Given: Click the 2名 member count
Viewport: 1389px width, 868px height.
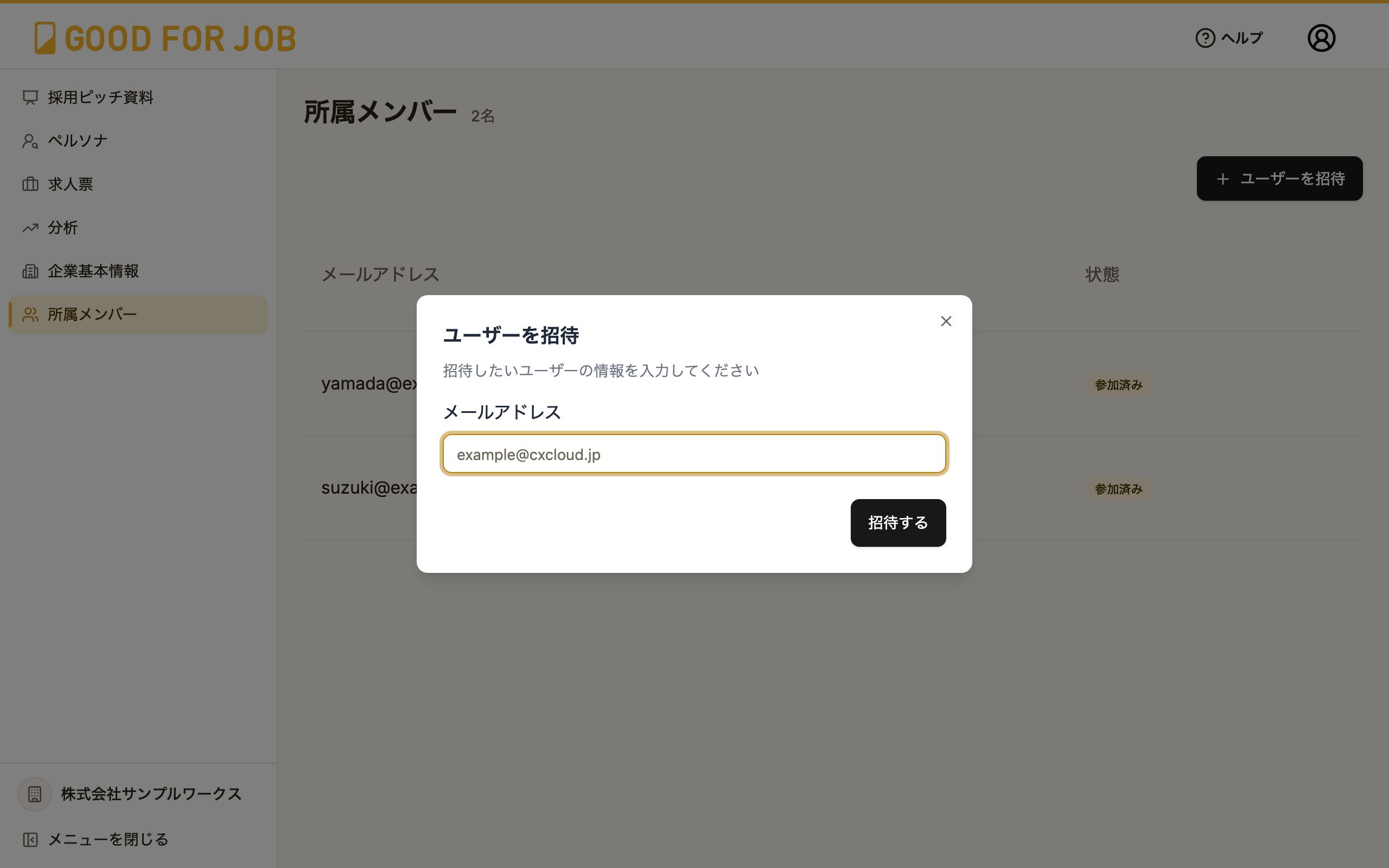Looking at the screenshot, I should [482, 116].
